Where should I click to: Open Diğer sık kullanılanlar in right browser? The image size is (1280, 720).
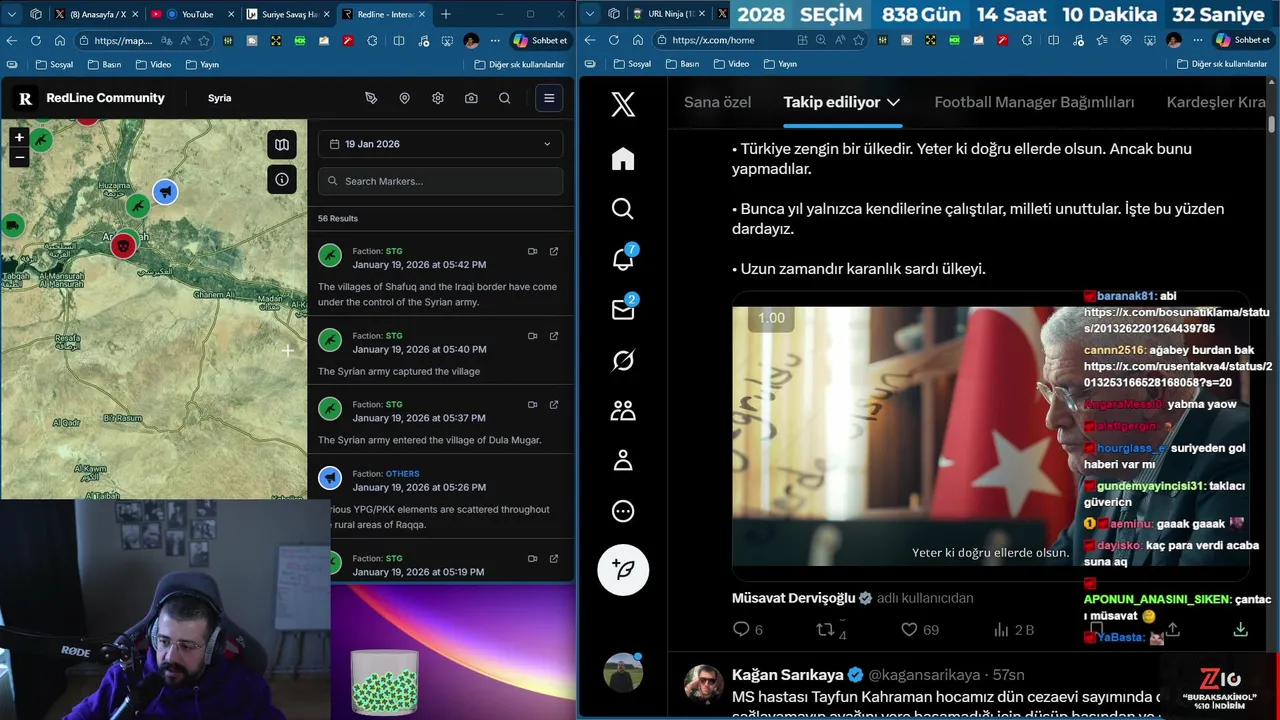(x=1221, y=64)
